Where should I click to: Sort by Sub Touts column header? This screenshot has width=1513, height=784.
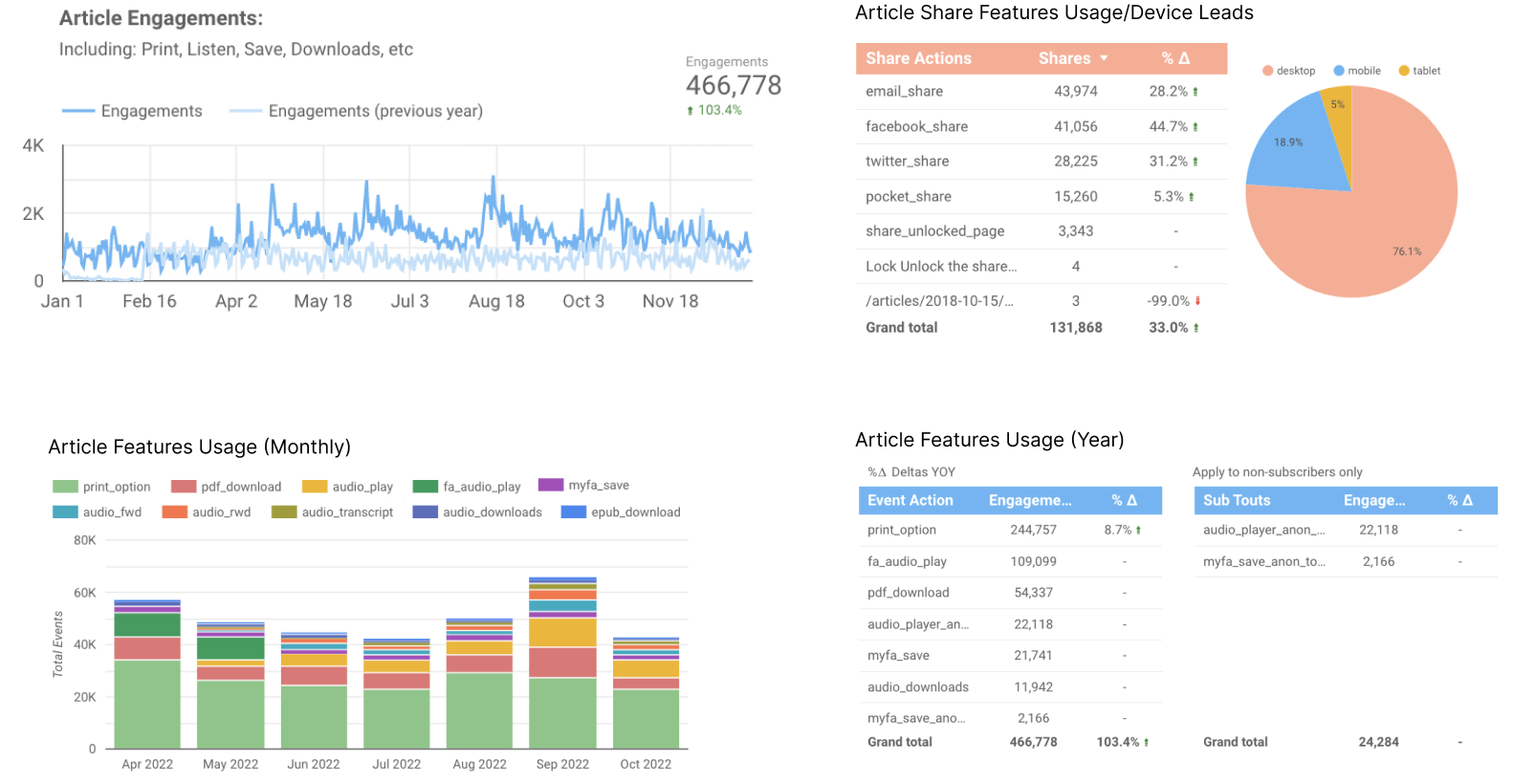coord(1236,500)
